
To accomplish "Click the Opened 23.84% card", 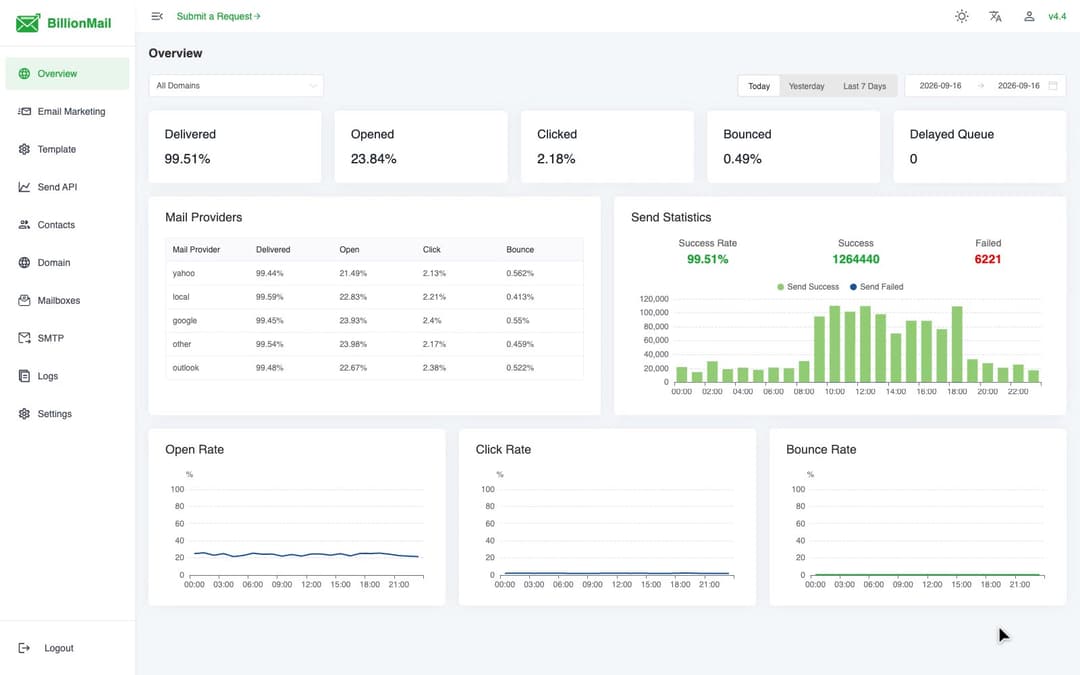I will [421, 147].
